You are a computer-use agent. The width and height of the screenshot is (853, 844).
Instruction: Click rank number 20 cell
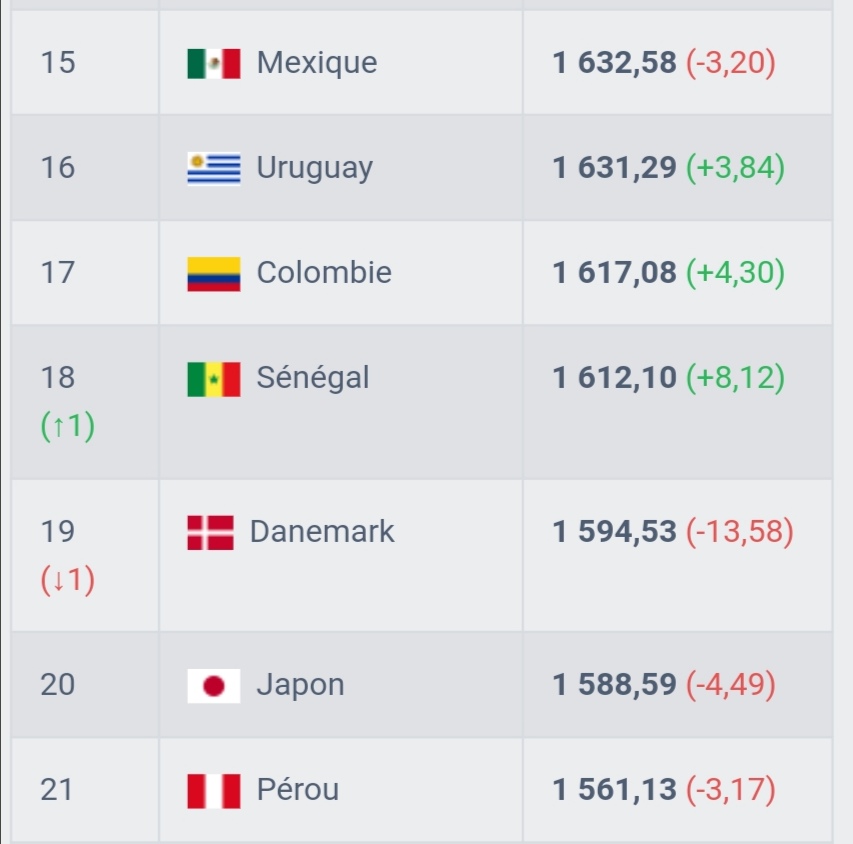pyautogui.click(x=85, y=685)
